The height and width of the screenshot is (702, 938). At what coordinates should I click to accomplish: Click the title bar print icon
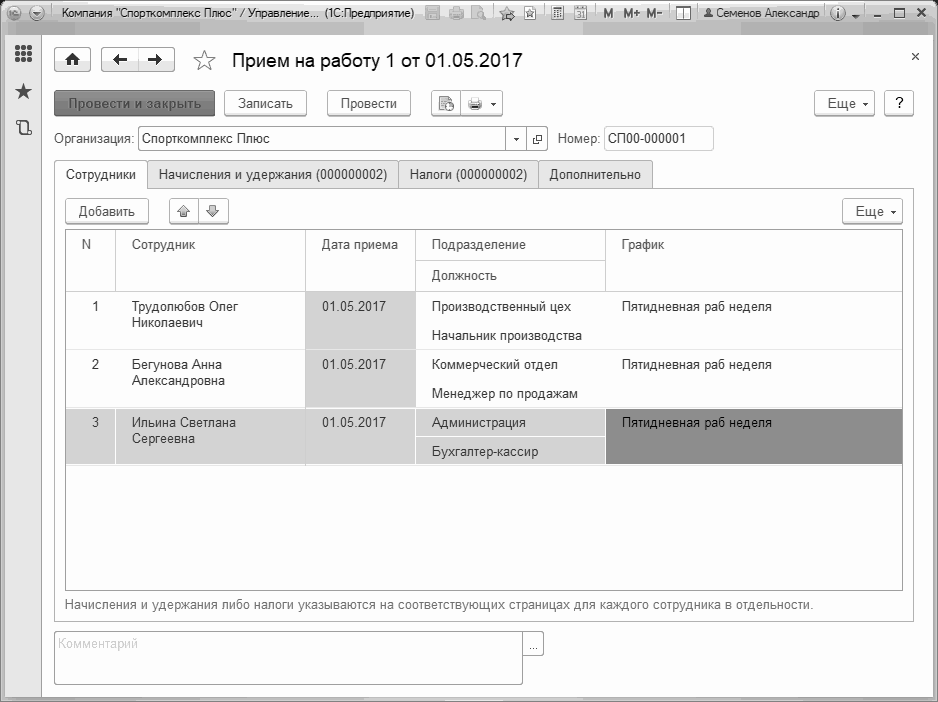coord(456,13)
